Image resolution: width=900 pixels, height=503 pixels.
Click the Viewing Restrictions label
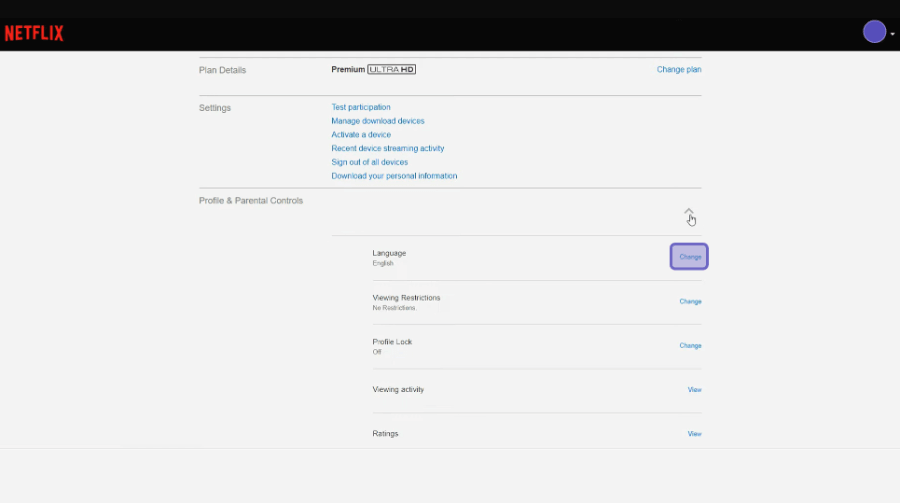pos(406,298)
